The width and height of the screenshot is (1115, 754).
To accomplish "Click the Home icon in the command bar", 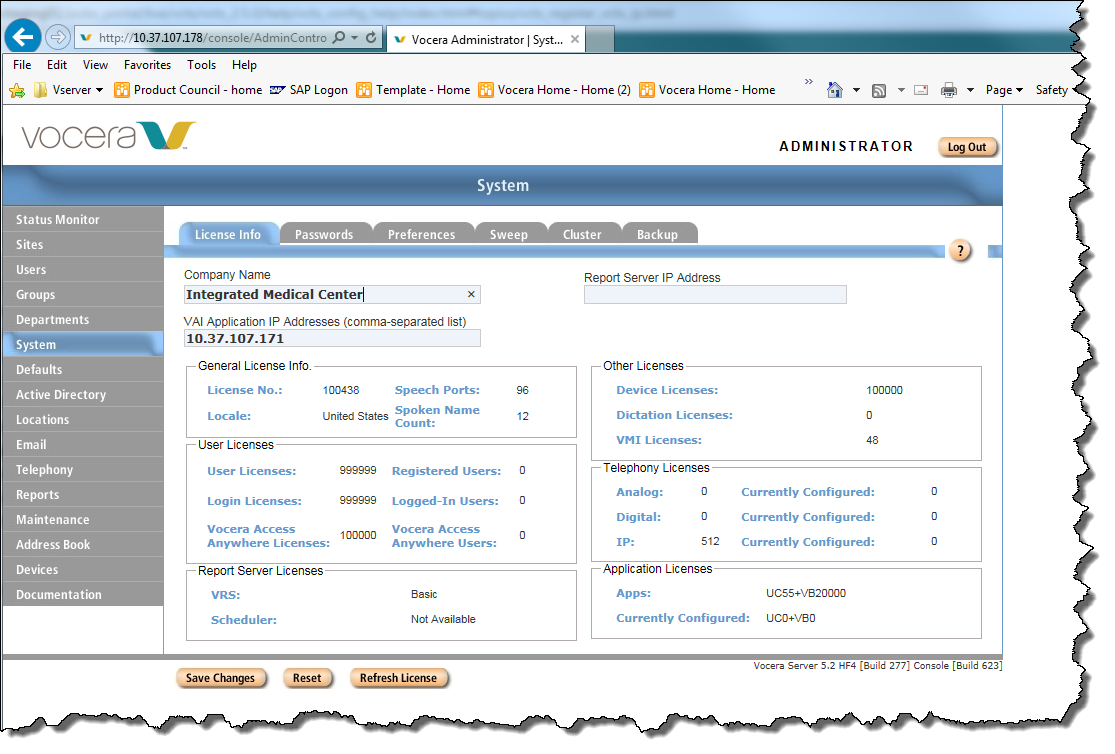I will click(x=834, y=90).
